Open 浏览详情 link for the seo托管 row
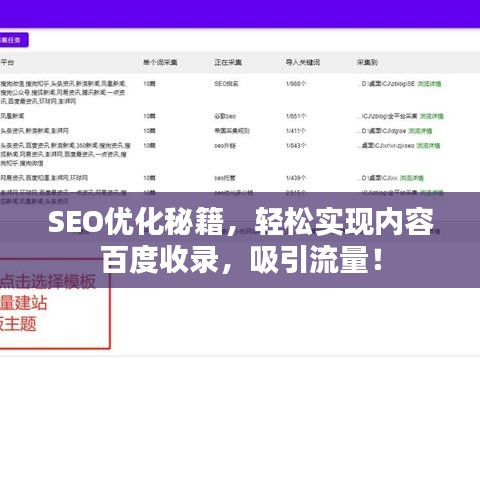The width and height of the screenshot is (480, 480). 412,178
